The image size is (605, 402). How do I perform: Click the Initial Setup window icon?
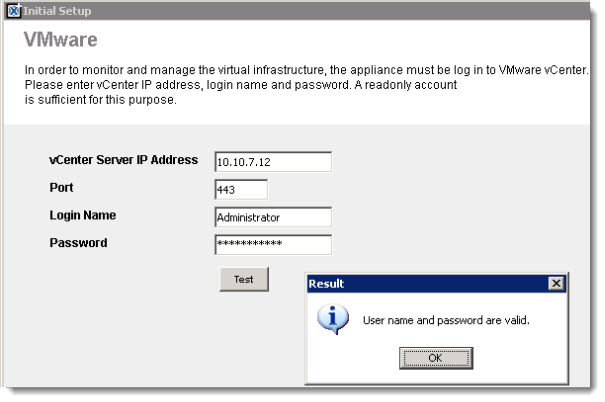14,10
